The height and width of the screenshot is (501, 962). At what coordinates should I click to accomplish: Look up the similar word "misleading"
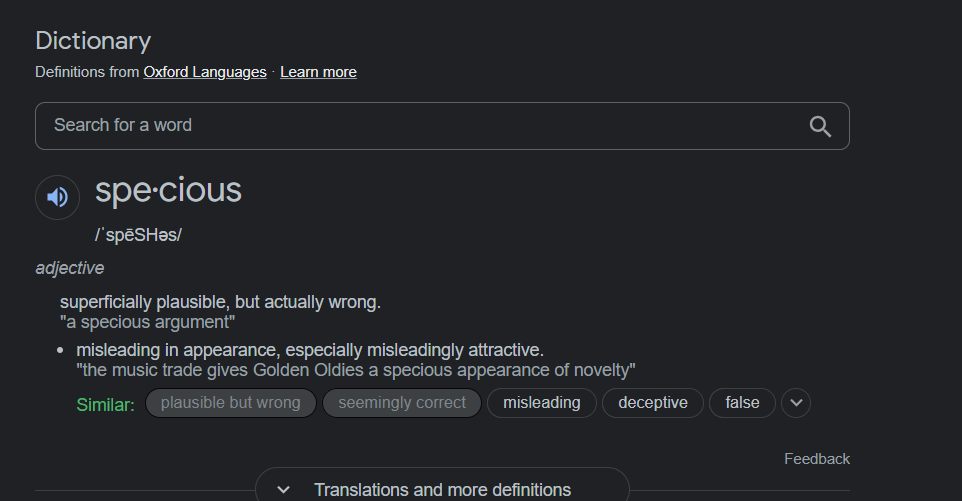pos(541,403)
